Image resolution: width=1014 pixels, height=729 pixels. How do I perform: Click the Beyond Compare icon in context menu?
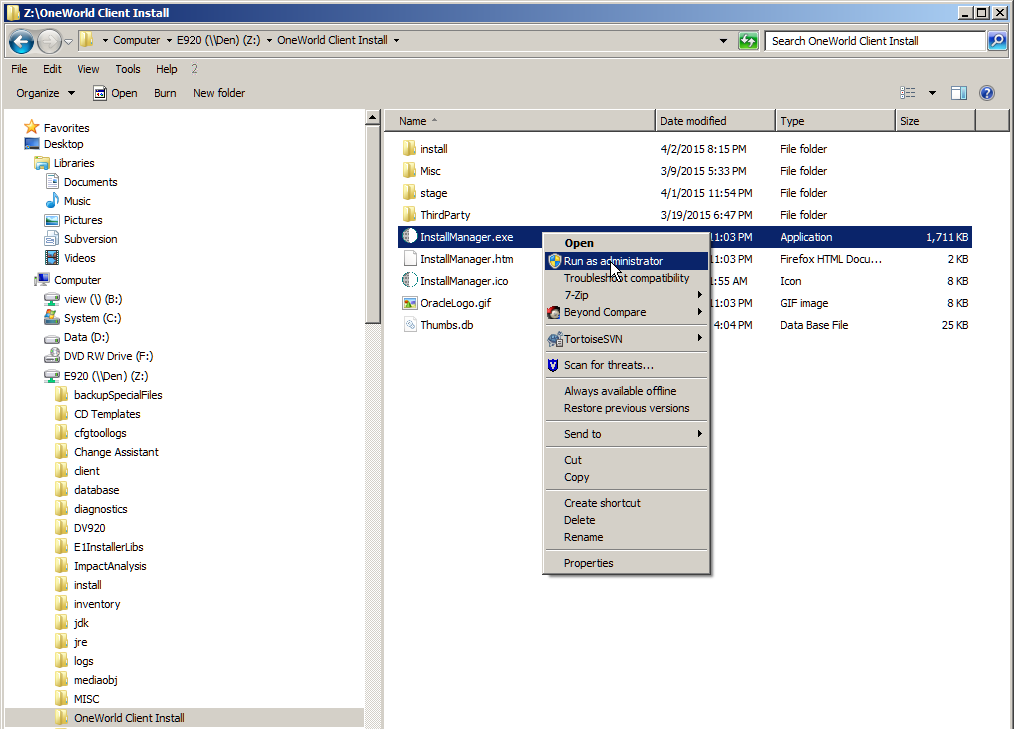point(554,312)
